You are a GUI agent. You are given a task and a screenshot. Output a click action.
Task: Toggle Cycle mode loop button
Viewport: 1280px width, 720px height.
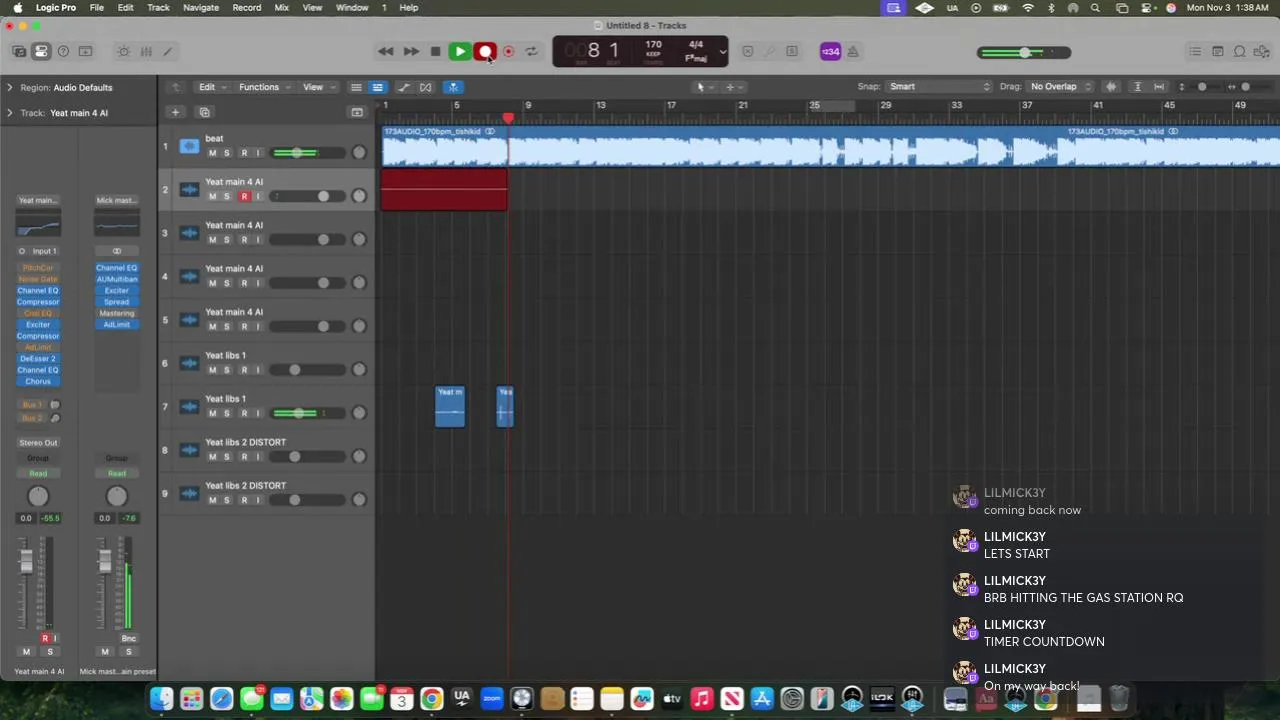531,51
